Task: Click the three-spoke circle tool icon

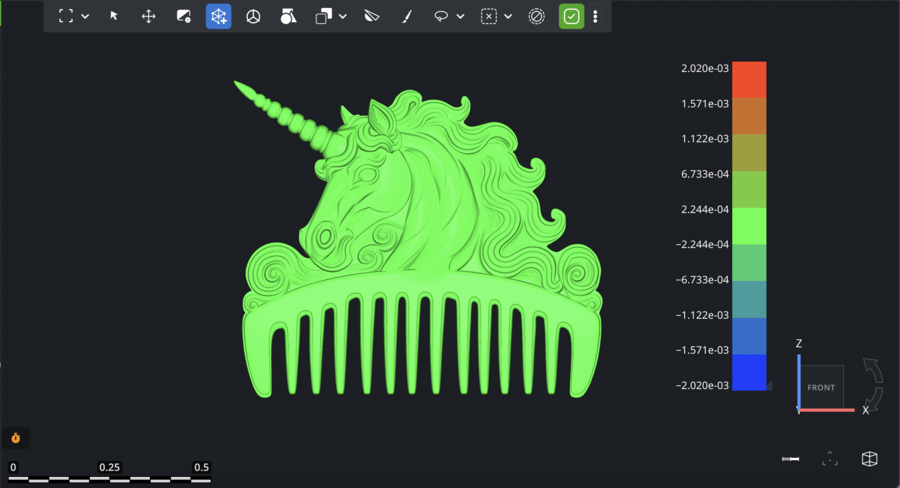Action: click(253, 16)
